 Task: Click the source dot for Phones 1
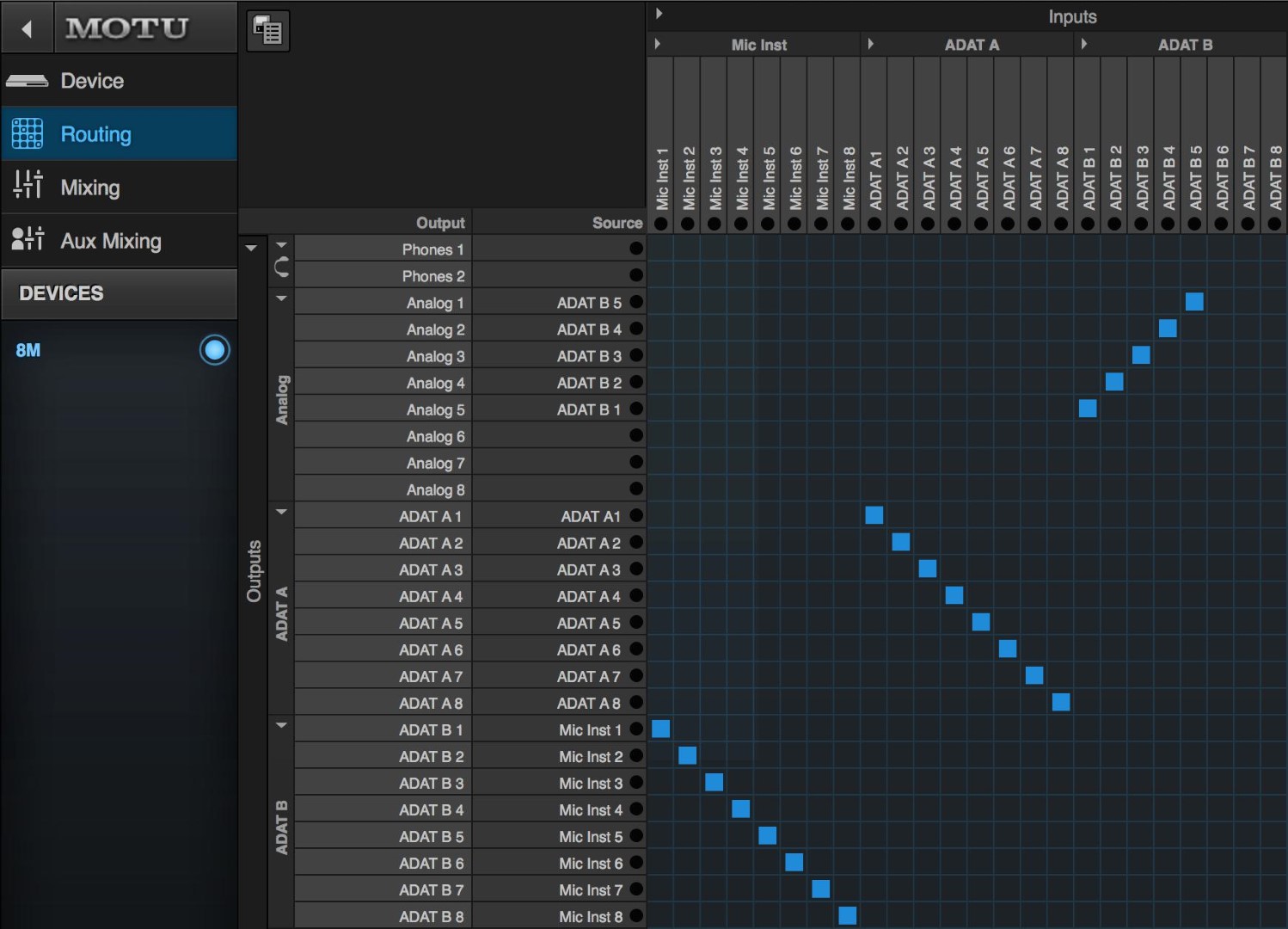click(x=636, y=249)
